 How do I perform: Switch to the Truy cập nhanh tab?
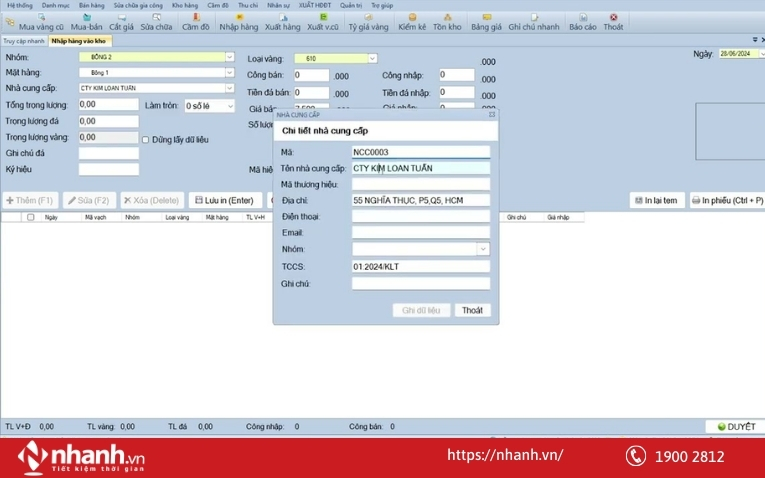click(23, 41)
